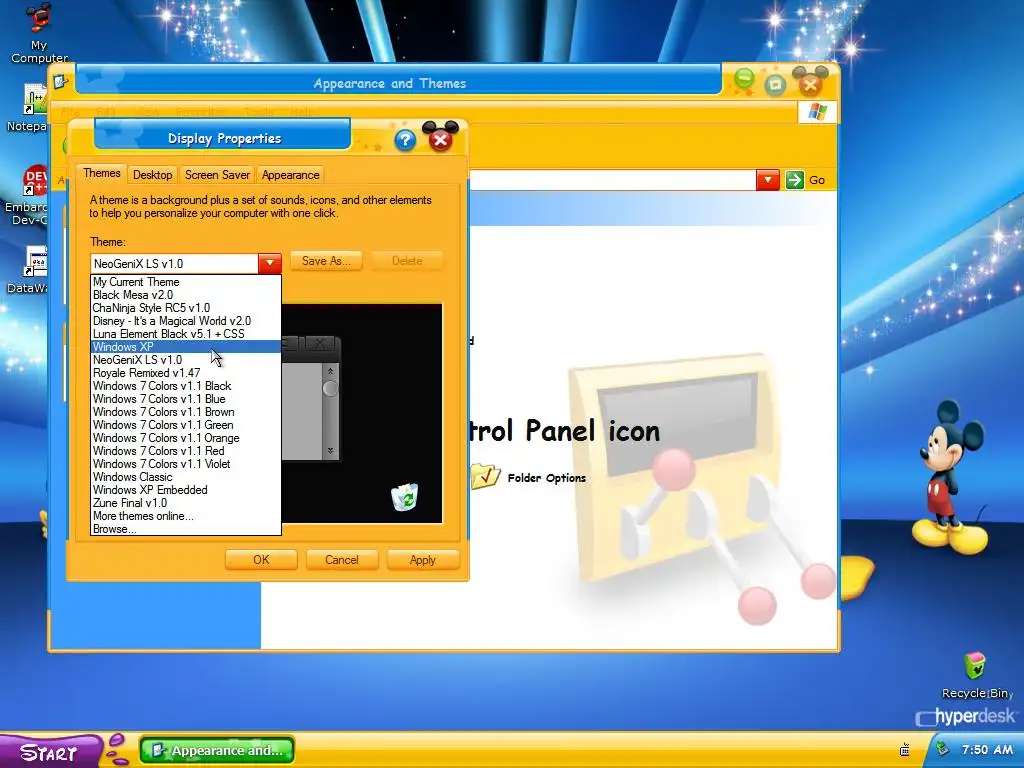Choose Windows Classic theme
Image resolution: width=1024 pixels, height=768 pixels.
[186, 477]
